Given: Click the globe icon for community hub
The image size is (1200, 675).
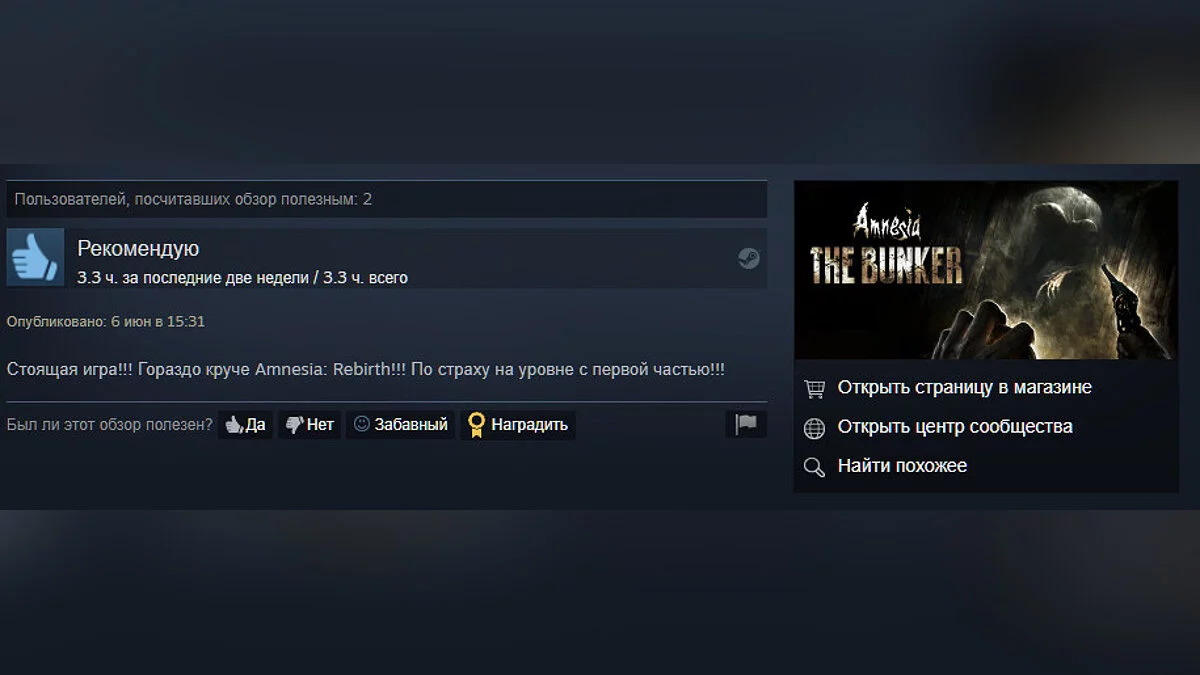Looking at the screenshot, I should [815, 428].
